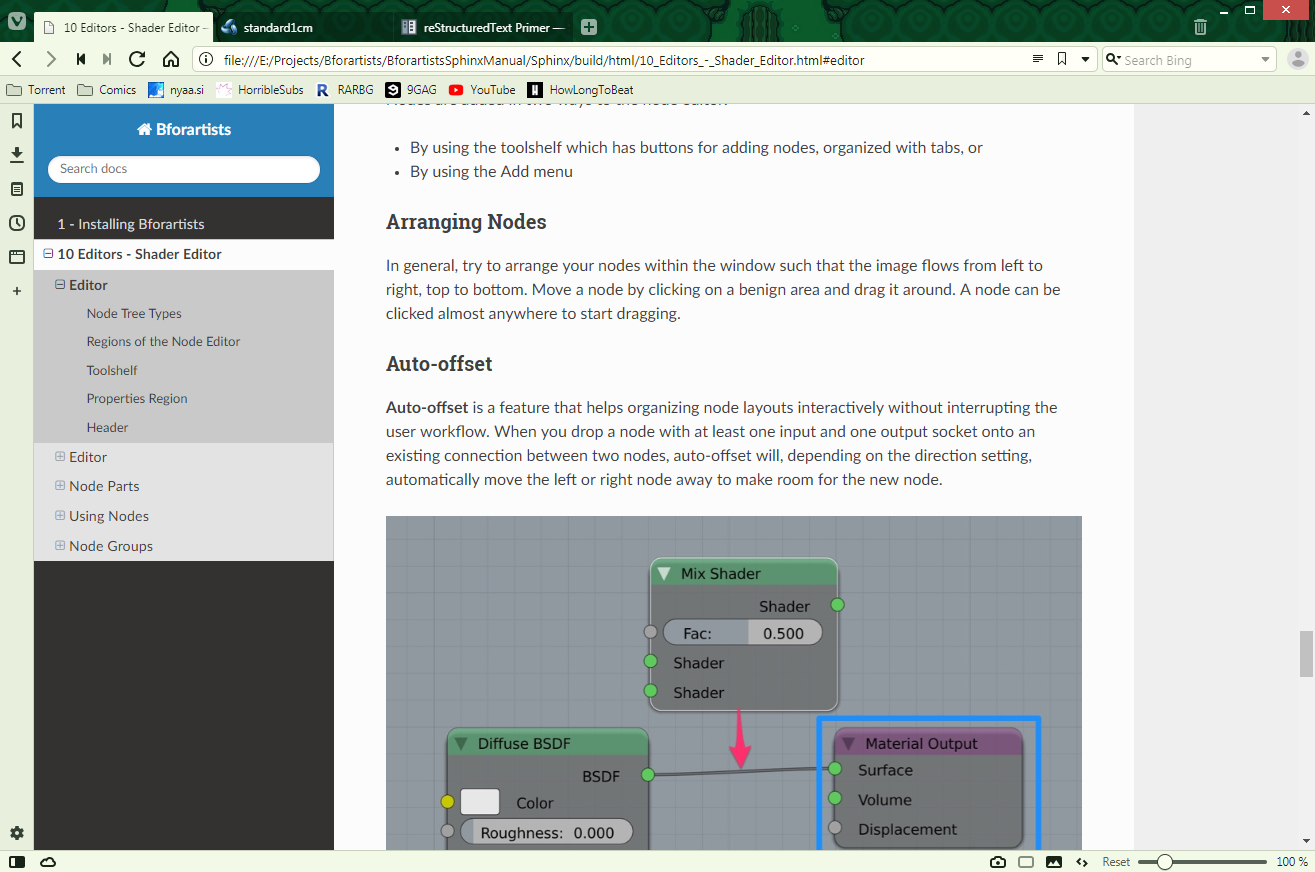Add a new web panel
Image resolution: width=1315 pixels, height=872 pixels.
point(17,291)
